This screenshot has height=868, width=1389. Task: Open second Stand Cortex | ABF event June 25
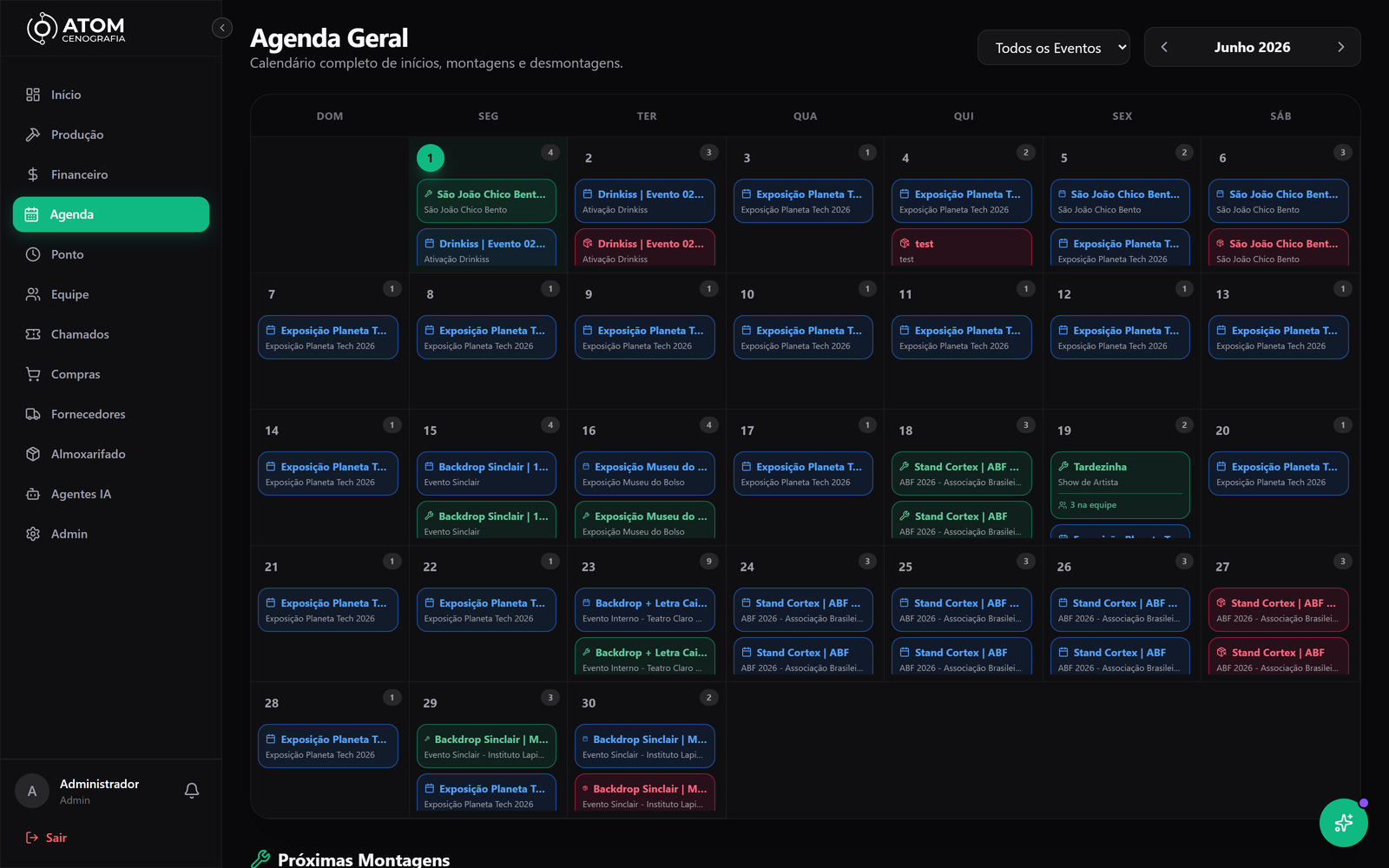pos(962,658)
